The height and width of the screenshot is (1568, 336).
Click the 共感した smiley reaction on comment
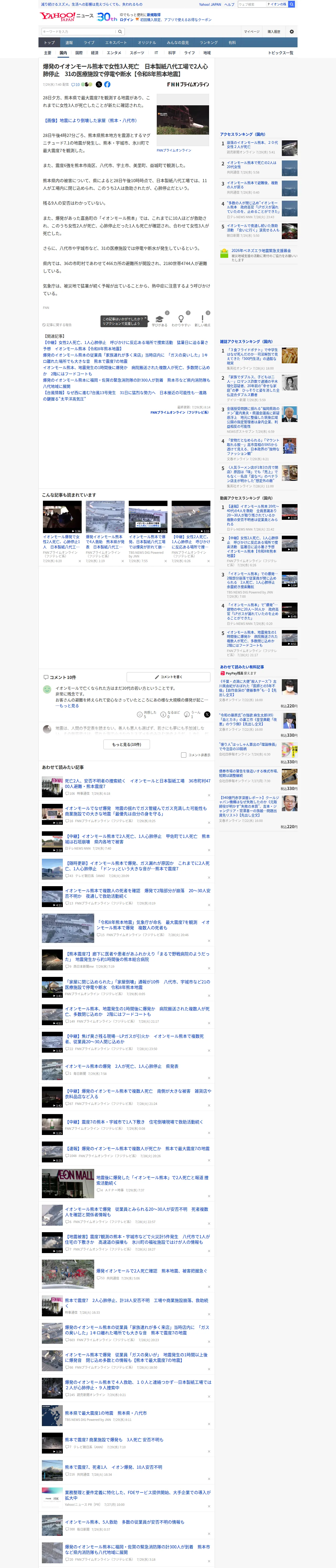[x=140, y=714]
